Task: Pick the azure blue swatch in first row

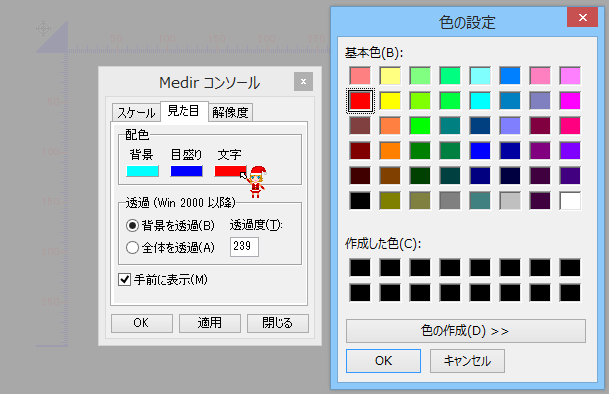Action: (x=510, y=76)
